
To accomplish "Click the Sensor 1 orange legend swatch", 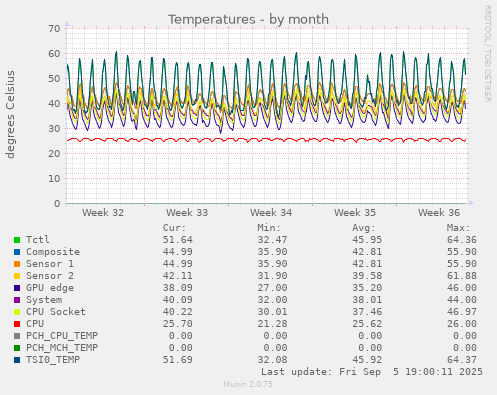I will (x=17, y=264).
